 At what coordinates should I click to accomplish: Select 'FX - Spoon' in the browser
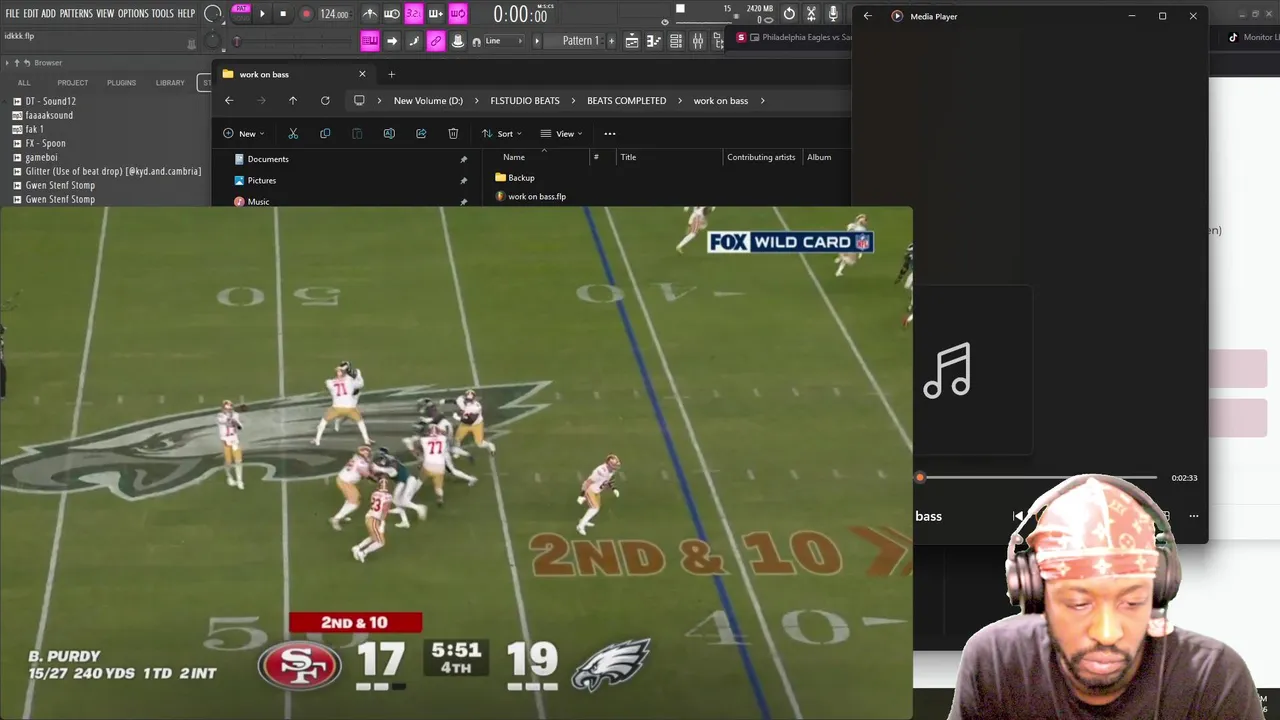(45, 143)
